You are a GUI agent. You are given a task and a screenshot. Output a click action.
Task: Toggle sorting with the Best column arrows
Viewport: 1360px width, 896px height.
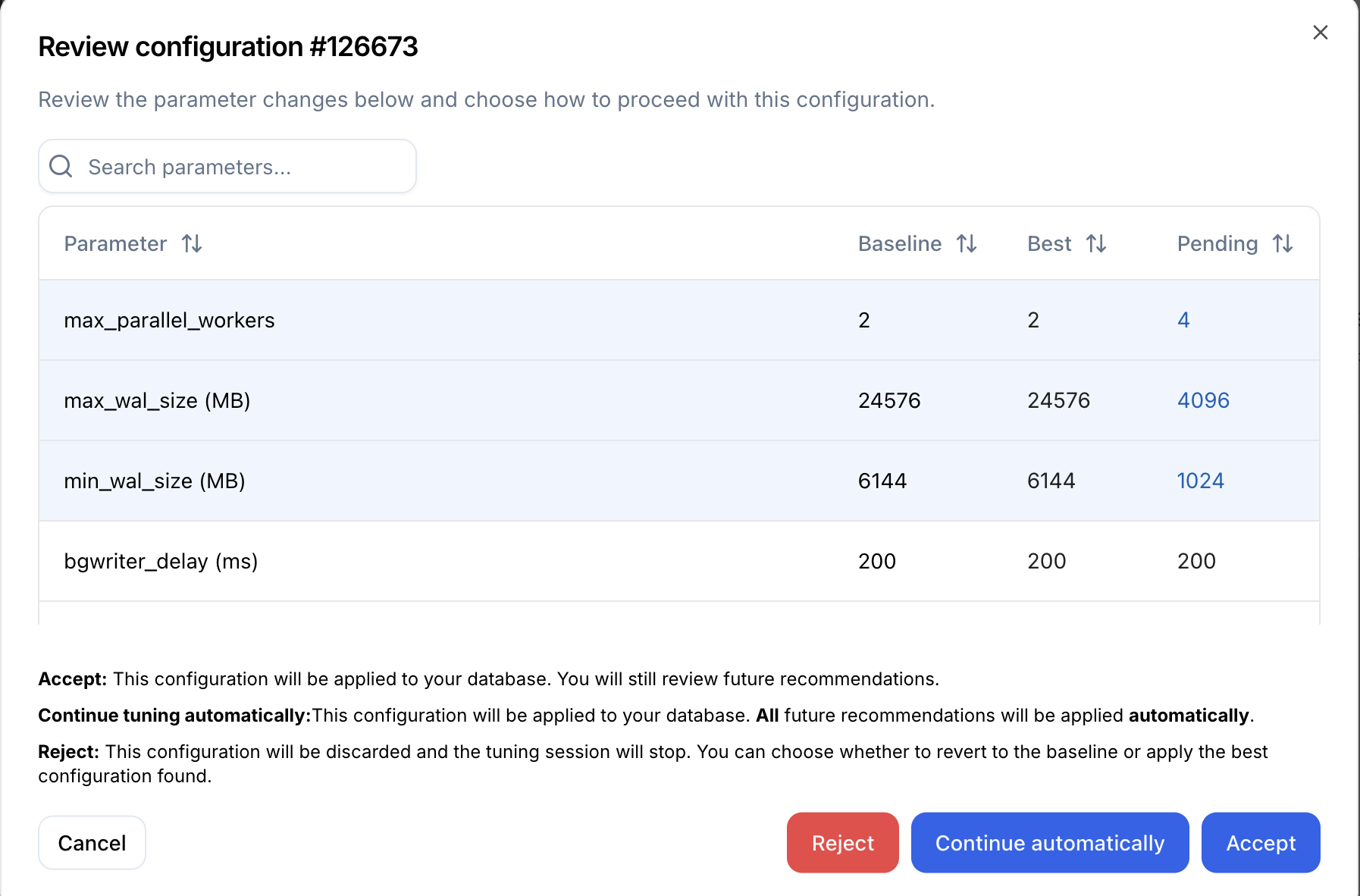(x=1096, y=243)
